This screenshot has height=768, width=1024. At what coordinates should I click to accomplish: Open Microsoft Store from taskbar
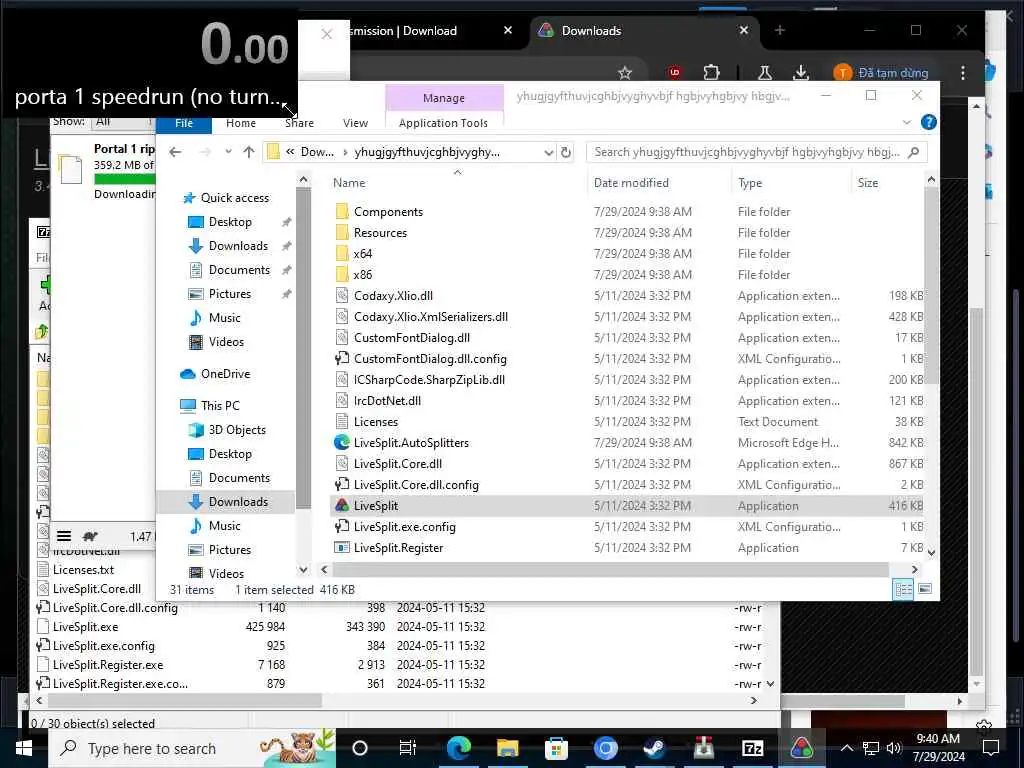click(x=556, y=748)
